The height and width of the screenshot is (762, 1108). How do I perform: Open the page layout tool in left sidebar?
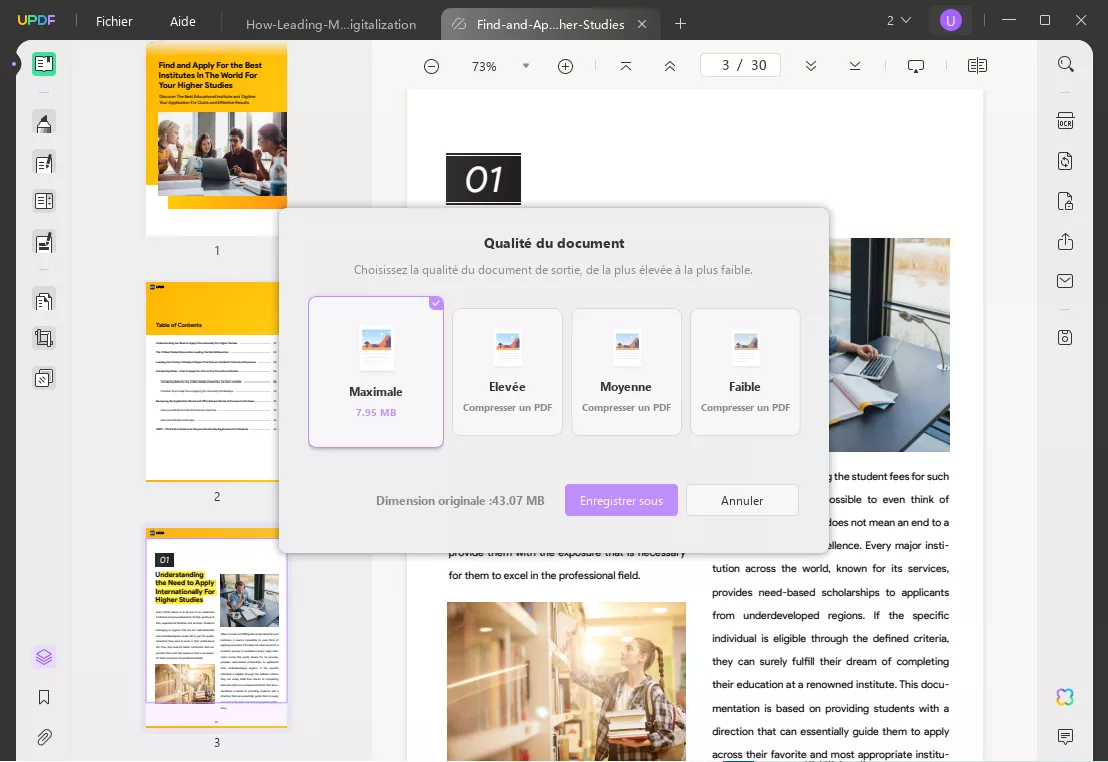point(44,201)
